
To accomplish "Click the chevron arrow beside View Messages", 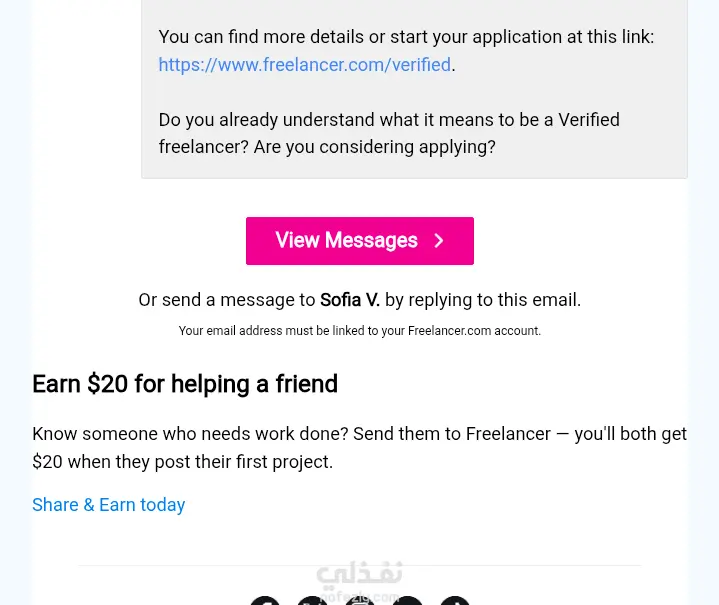I will 438,241.
